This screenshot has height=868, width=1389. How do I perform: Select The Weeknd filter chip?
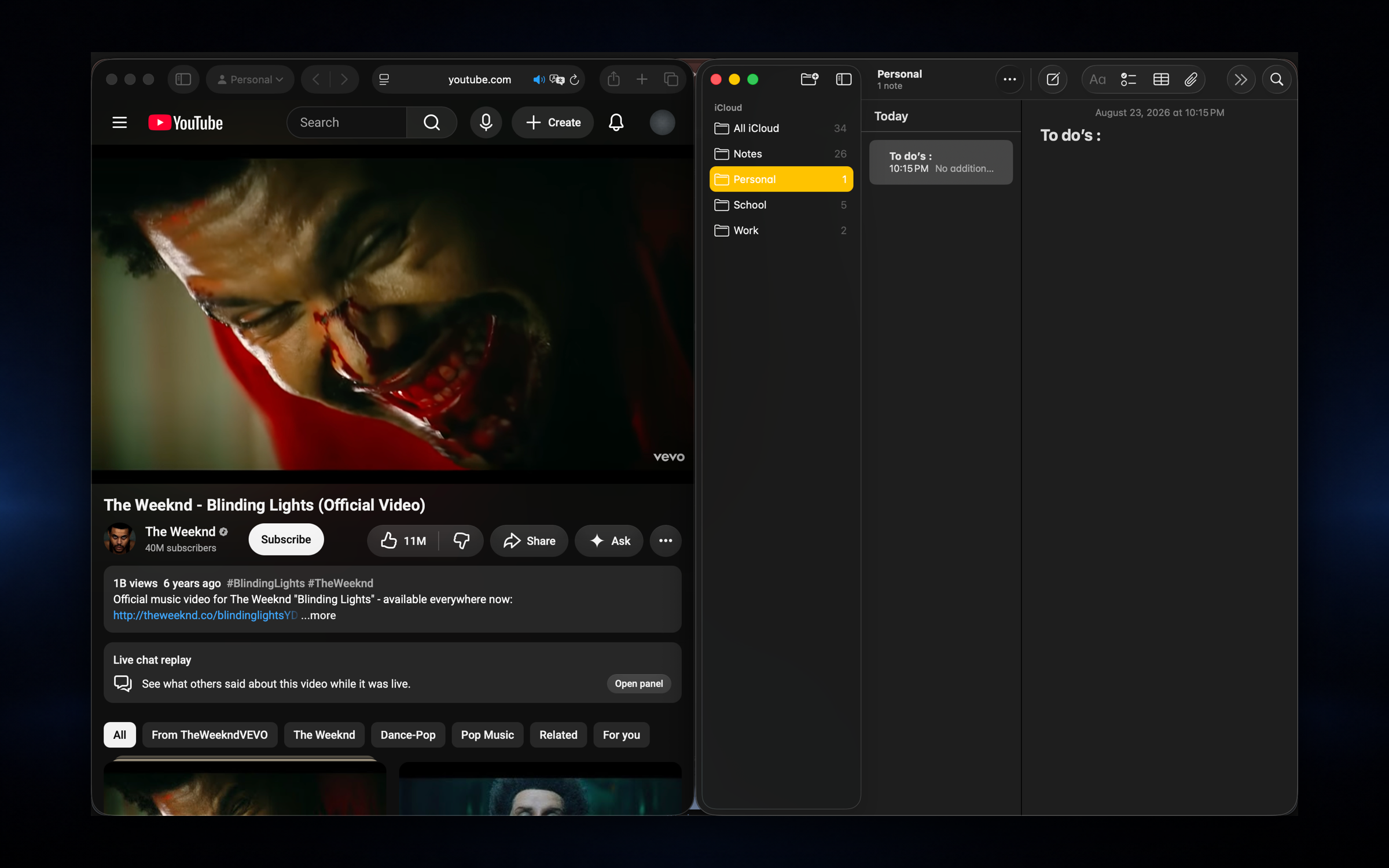(324, 735)
